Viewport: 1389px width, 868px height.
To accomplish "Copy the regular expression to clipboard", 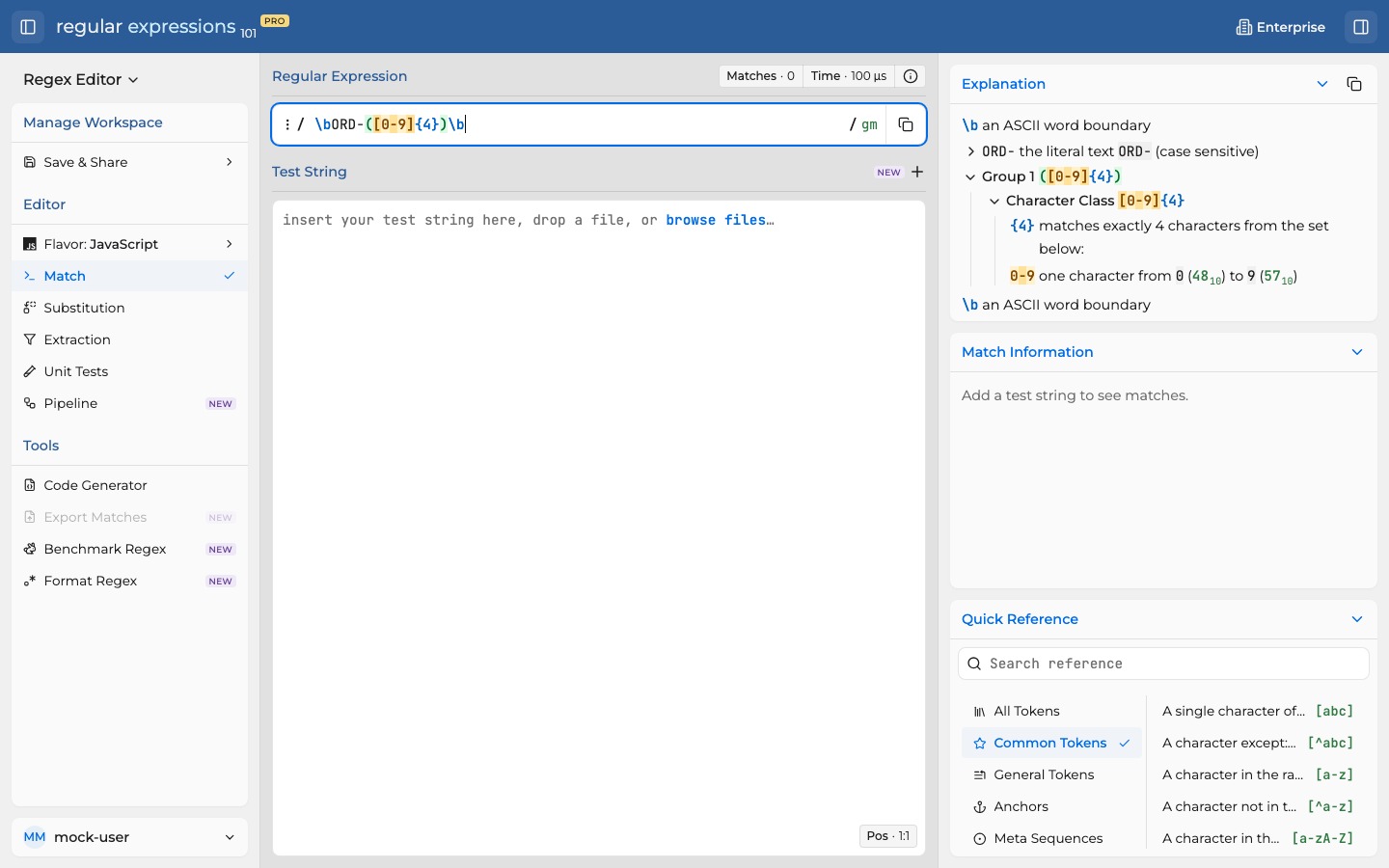I will click(x=906, y=124).
